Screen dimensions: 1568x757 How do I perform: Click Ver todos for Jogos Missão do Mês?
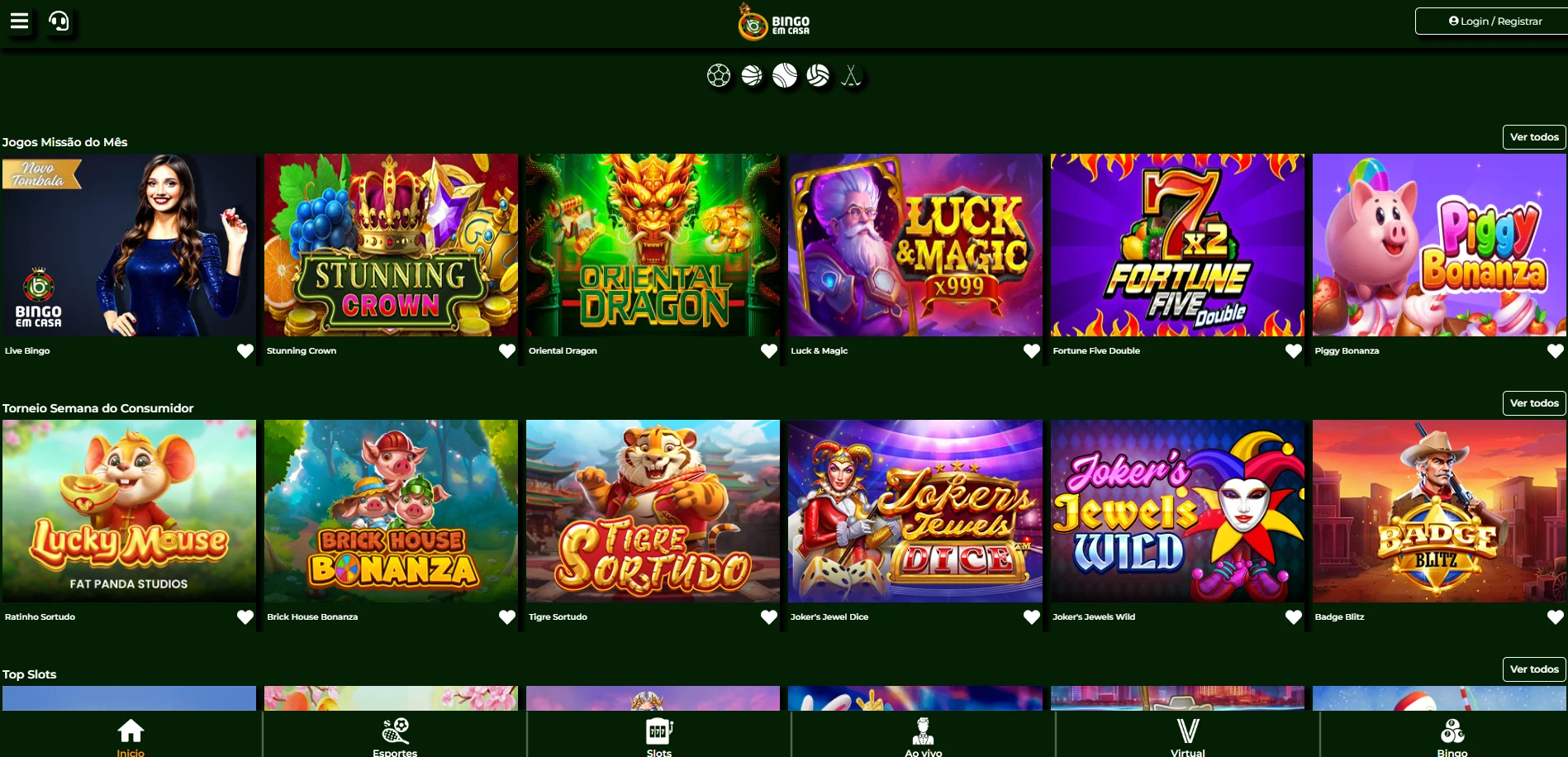(1534, 137)
